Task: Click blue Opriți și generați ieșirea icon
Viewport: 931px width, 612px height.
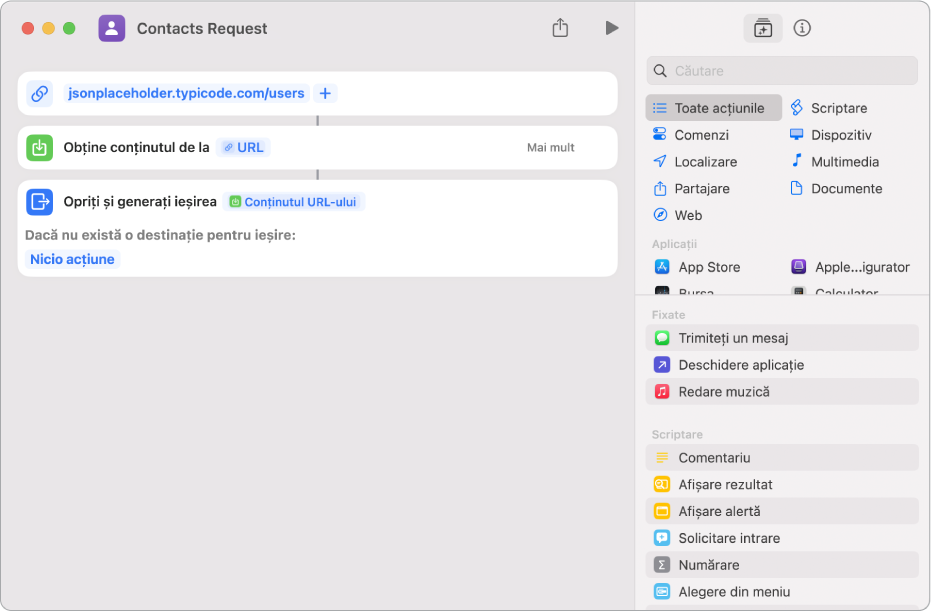Action: tap(39, 202)
